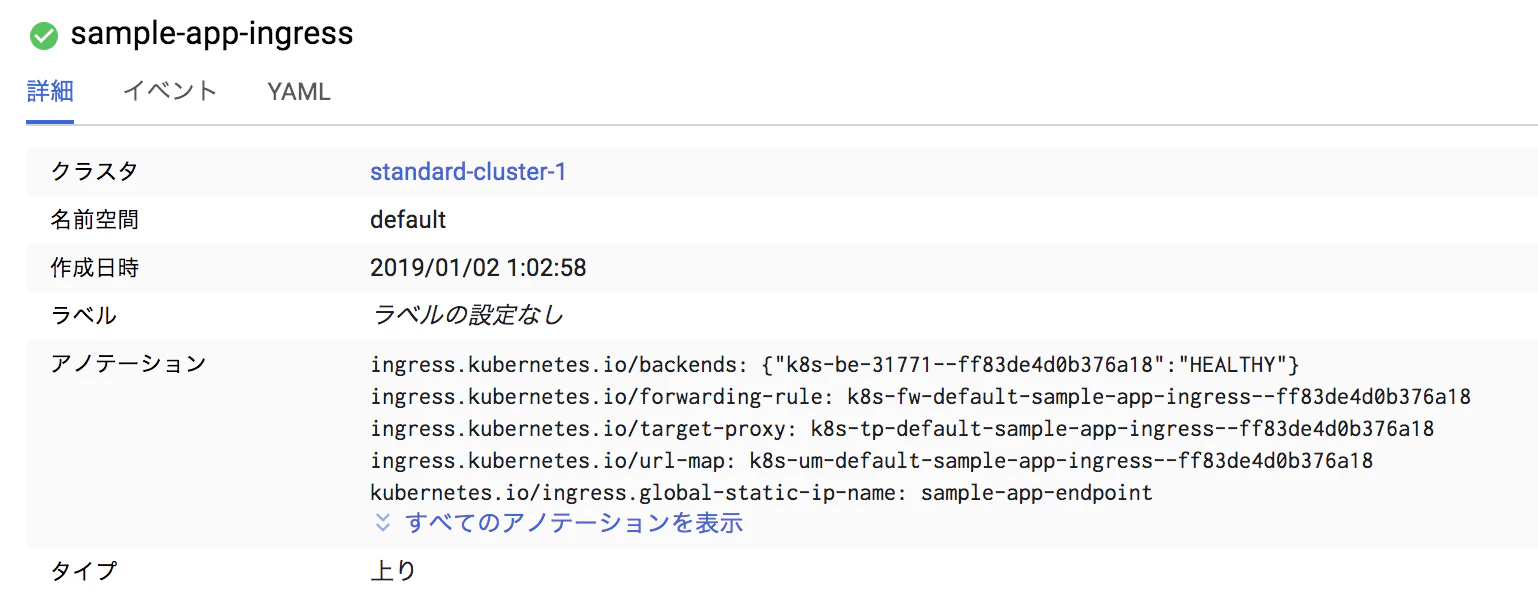Viewport: 1538px width, 610px height.
Task: Click the ラベルの設定なし value
Action: 468,316
